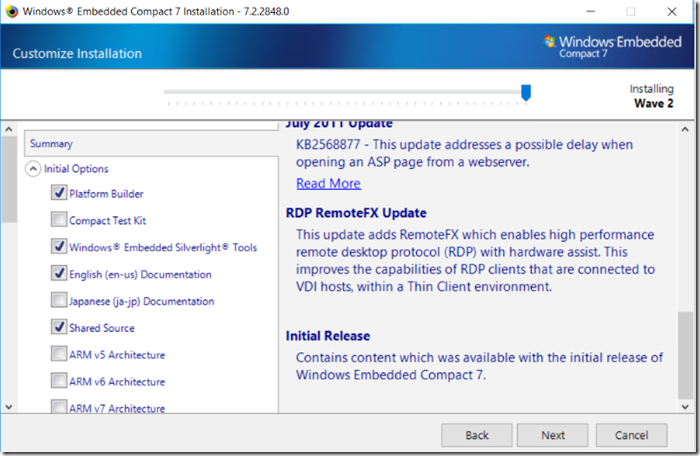The width and height of the screenshot is (700, 456).
Task: Cancel the installation
Action: point(631,435)
